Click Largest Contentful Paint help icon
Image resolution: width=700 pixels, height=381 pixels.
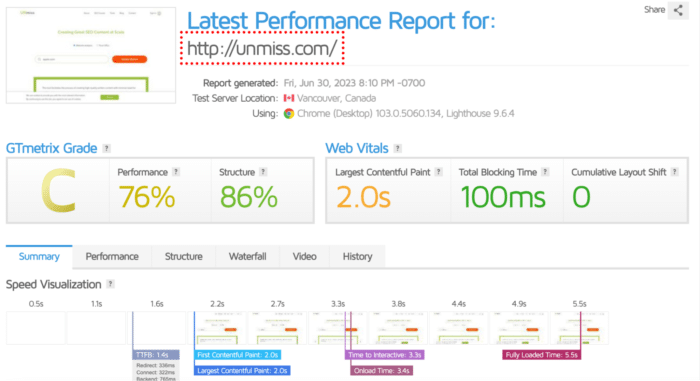coord(438,172)
